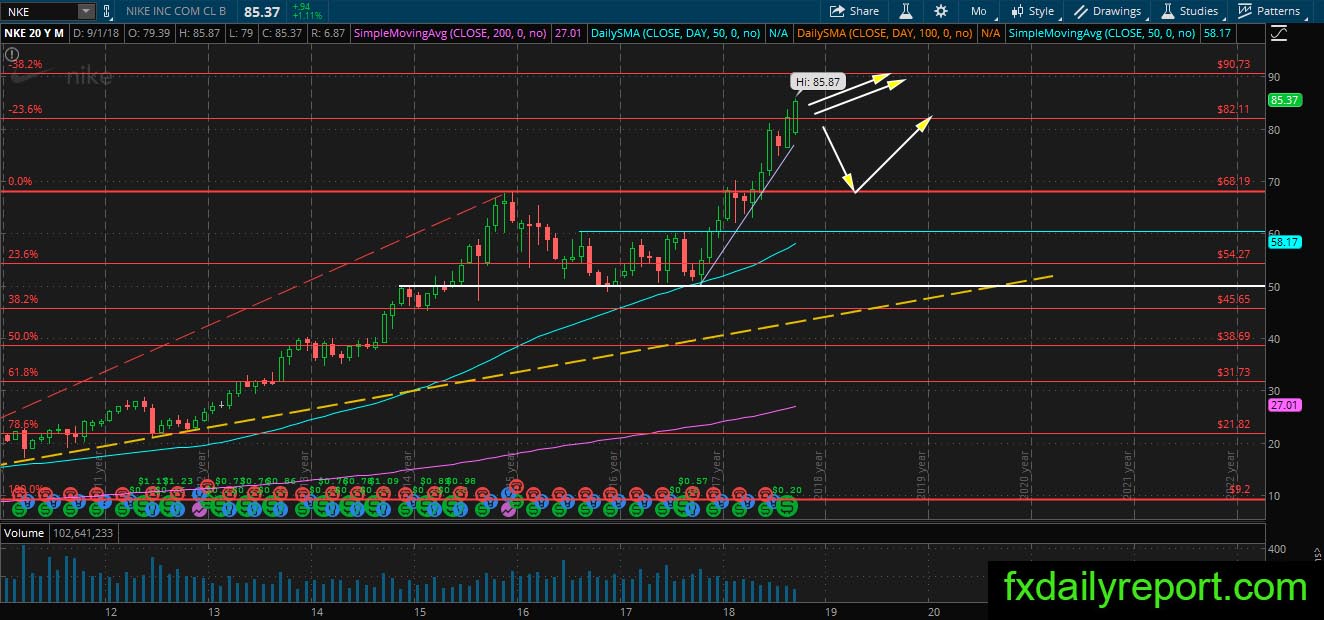Click the symbol link chain icon
The width and height of the screenshot is (1324, 620).
(109, 11)
